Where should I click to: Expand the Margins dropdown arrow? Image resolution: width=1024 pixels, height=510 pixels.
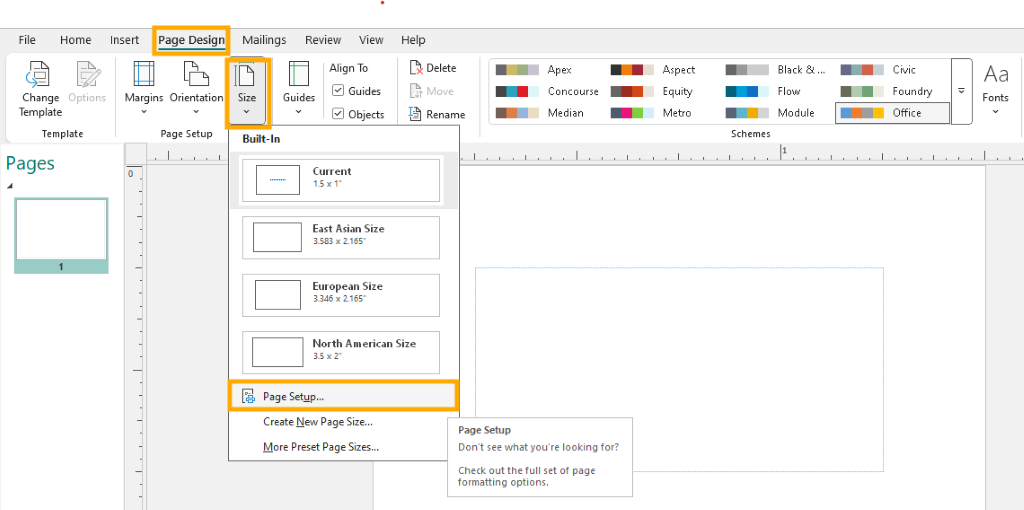click(x=144, y=112)
